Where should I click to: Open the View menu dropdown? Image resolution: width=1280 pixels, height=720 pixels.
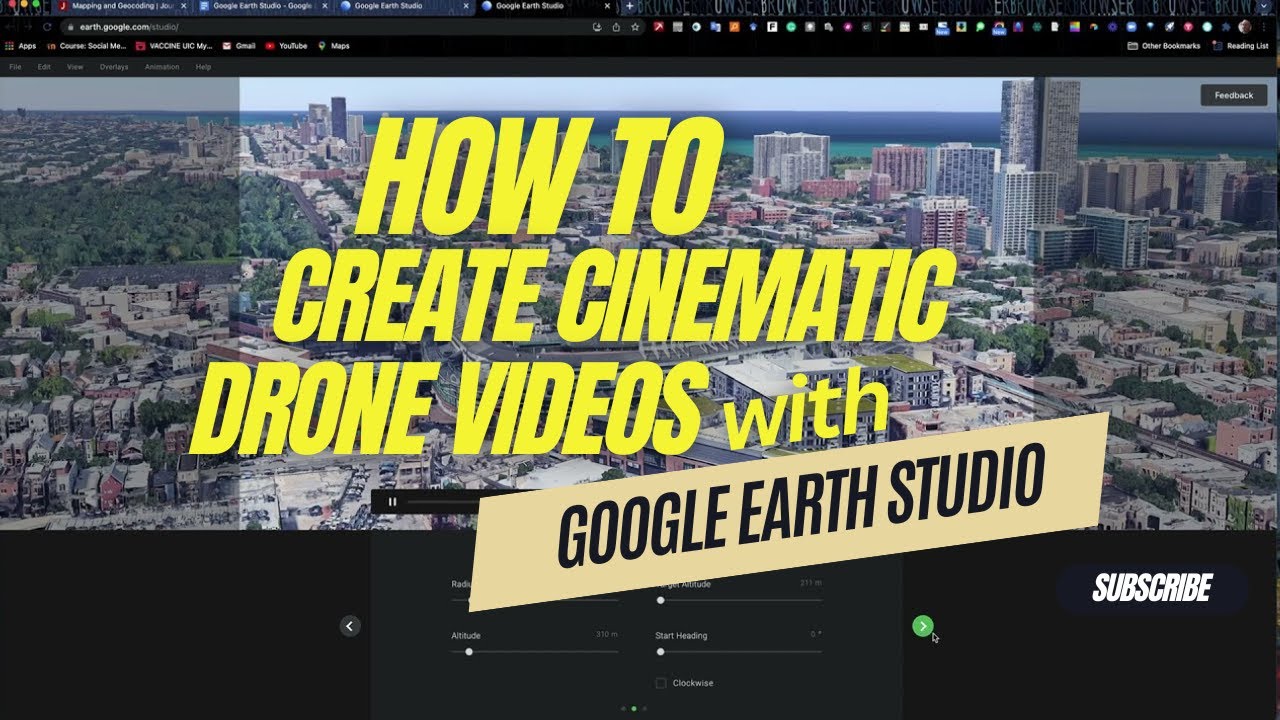click(x=75, y=67)
